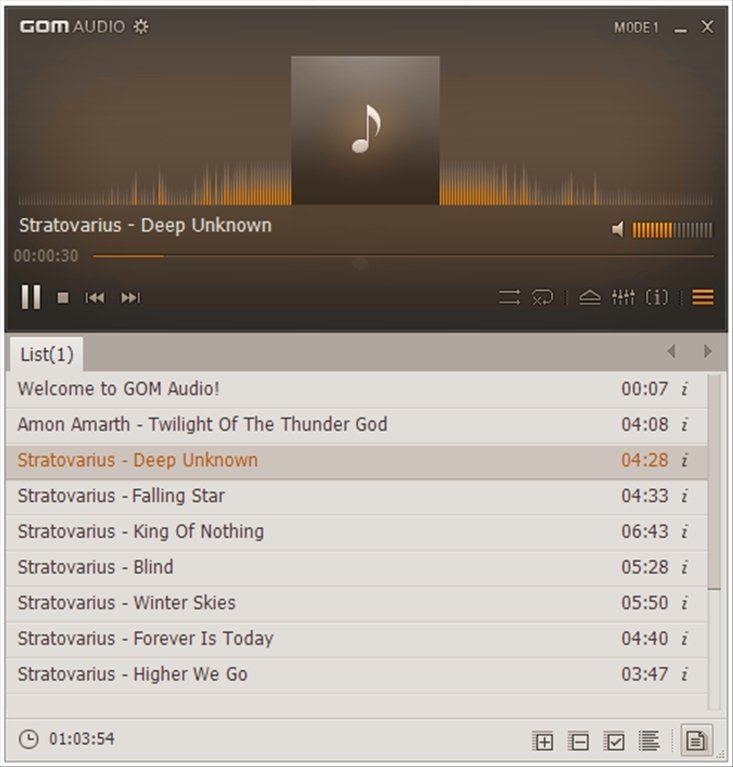
Task: Add files with the plus list icon
Action: tap(543, 741)
